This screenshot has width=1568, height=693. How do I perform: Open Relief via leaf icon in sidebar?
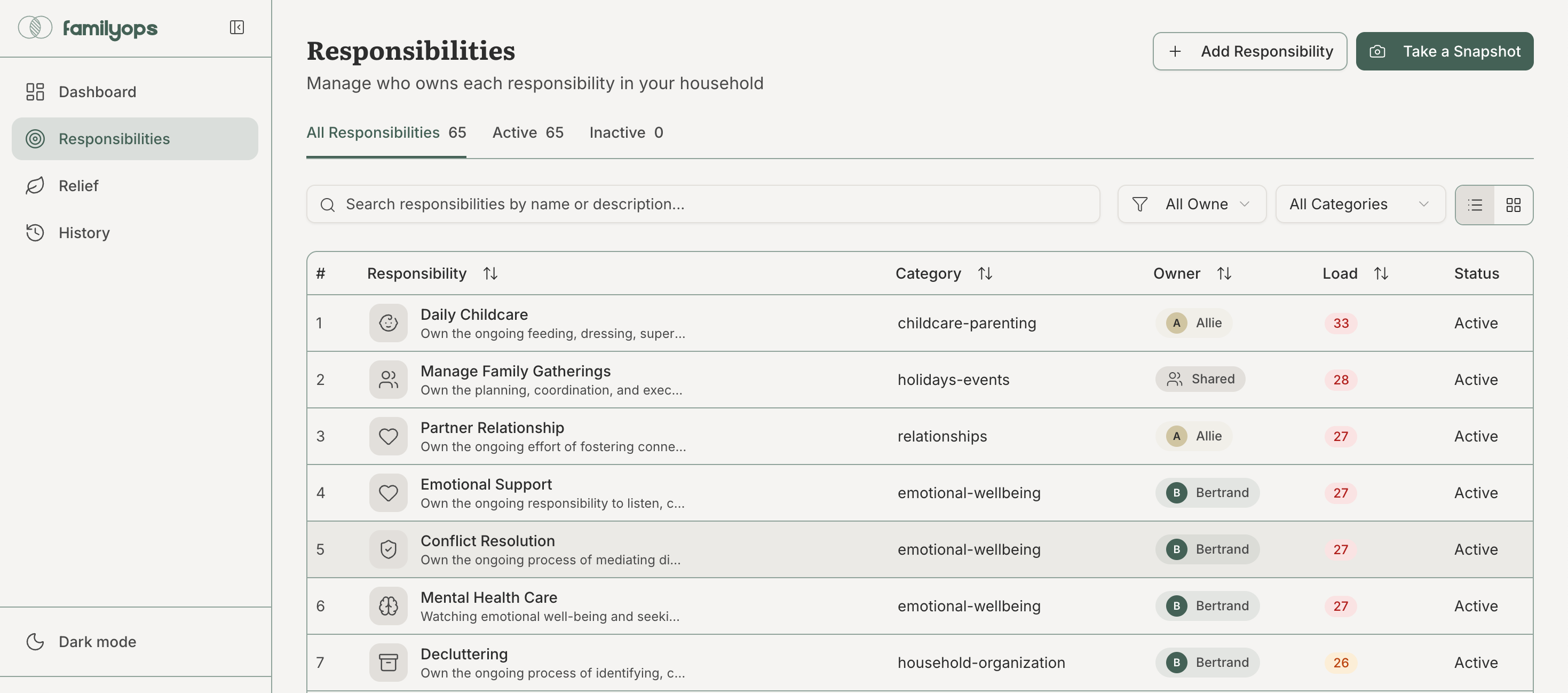(x=35, y=186)
